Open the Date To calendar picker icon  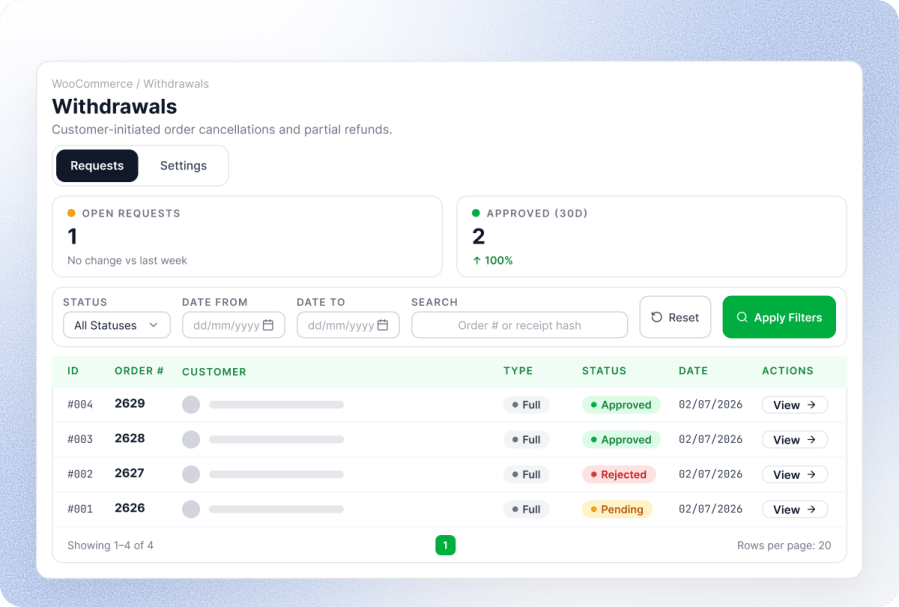pyautogui.click(x=382, y=325)
